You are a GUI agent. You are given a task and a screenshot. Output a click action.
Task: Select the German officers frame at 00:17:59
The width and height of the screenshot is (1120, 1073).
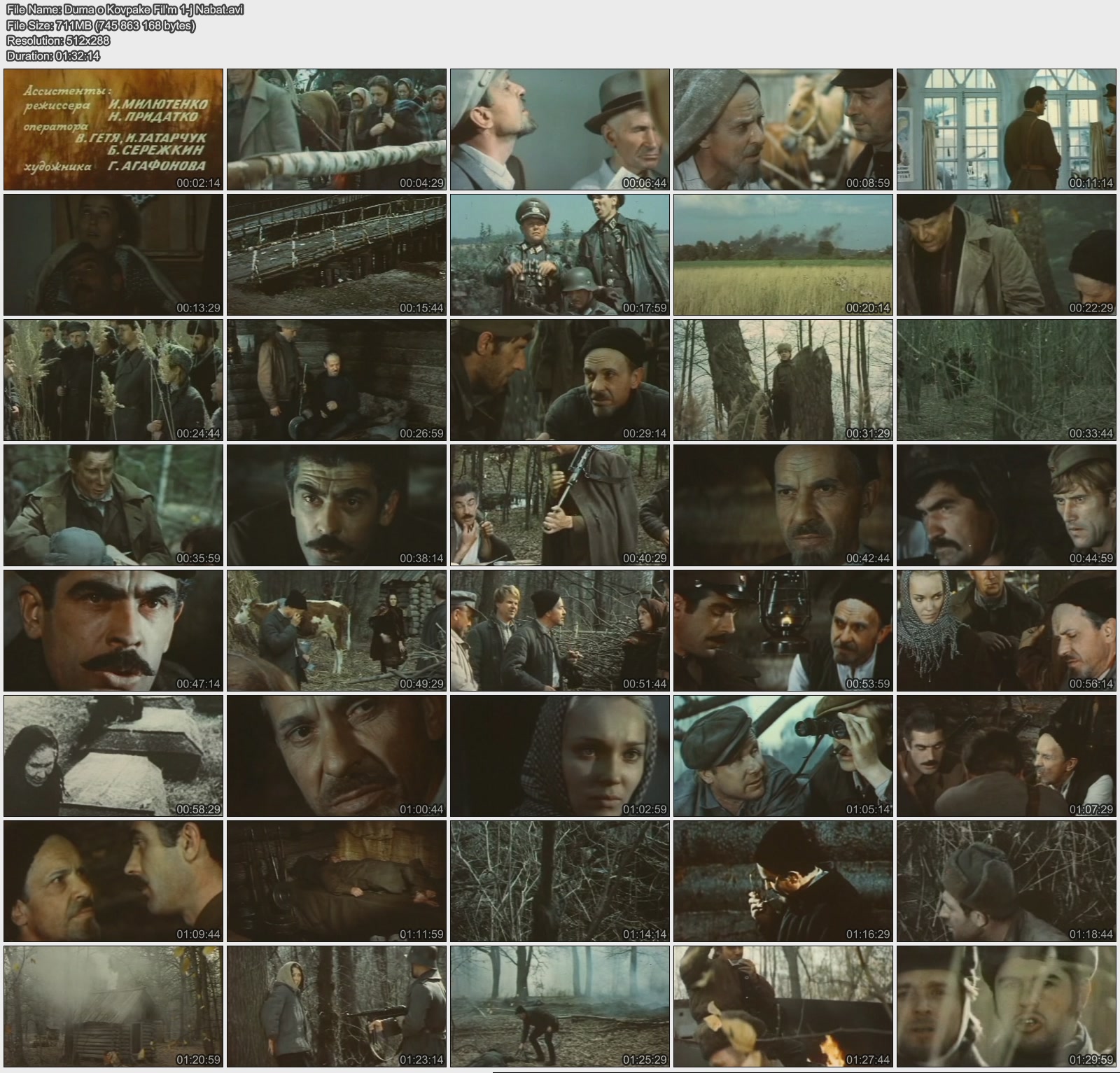[559, 255]
